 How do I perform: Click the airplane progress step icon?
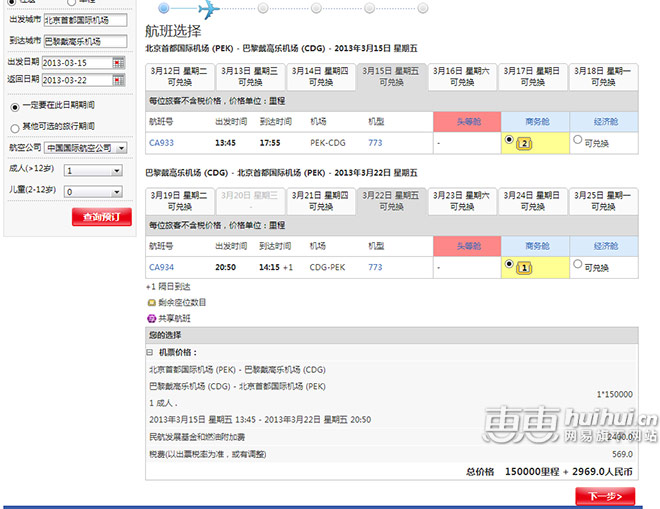coord(209,9)
